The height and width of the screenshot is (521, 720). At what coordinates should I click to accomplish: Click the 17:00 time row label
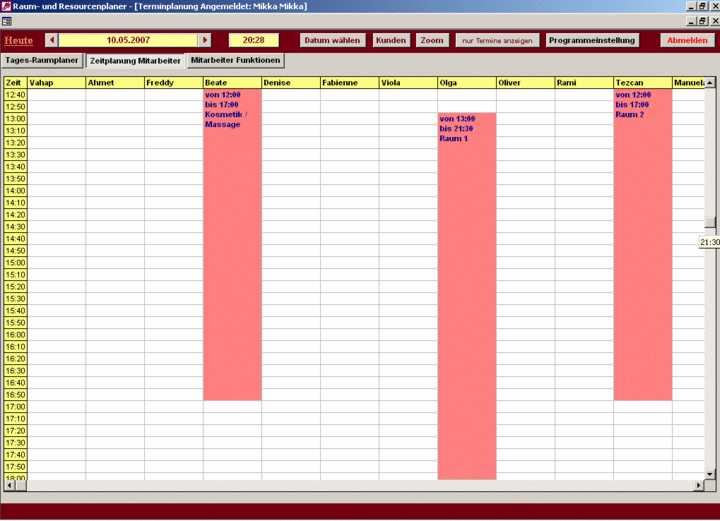[16, 407]
